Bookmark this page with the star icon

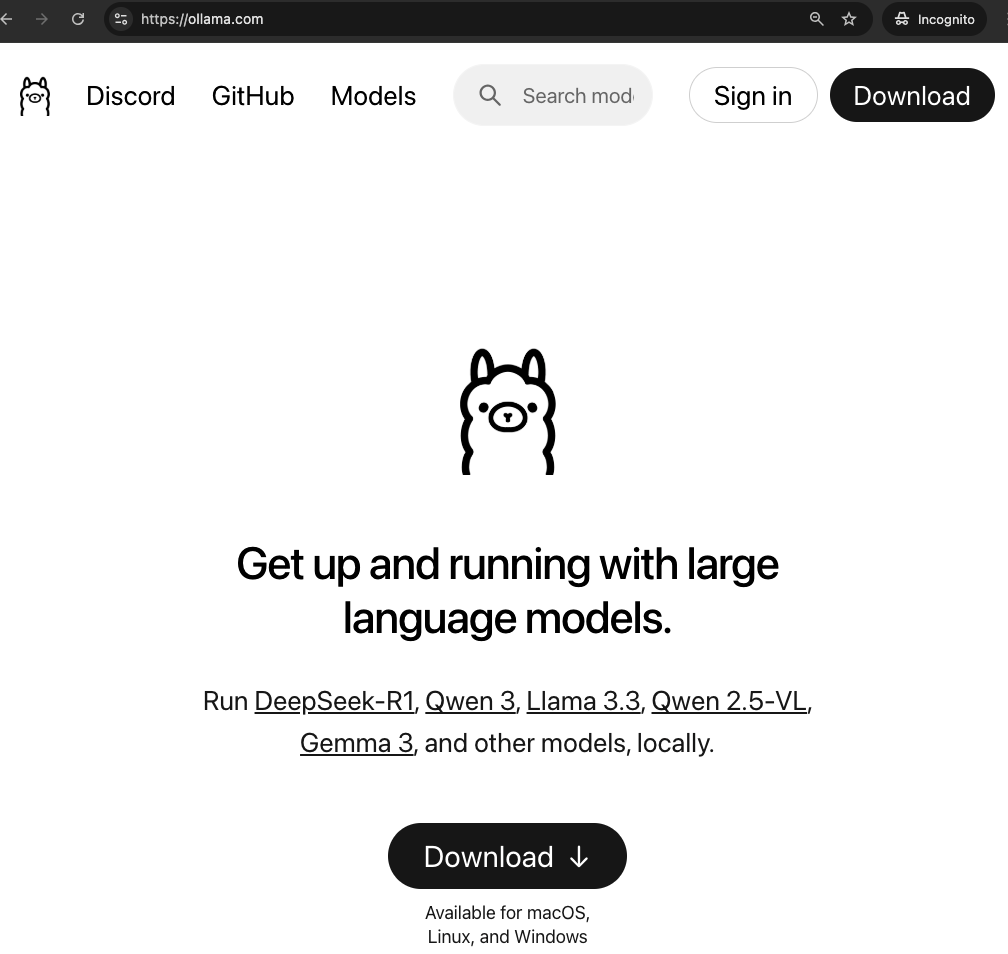pyautogui.click(x=849, y=19)
